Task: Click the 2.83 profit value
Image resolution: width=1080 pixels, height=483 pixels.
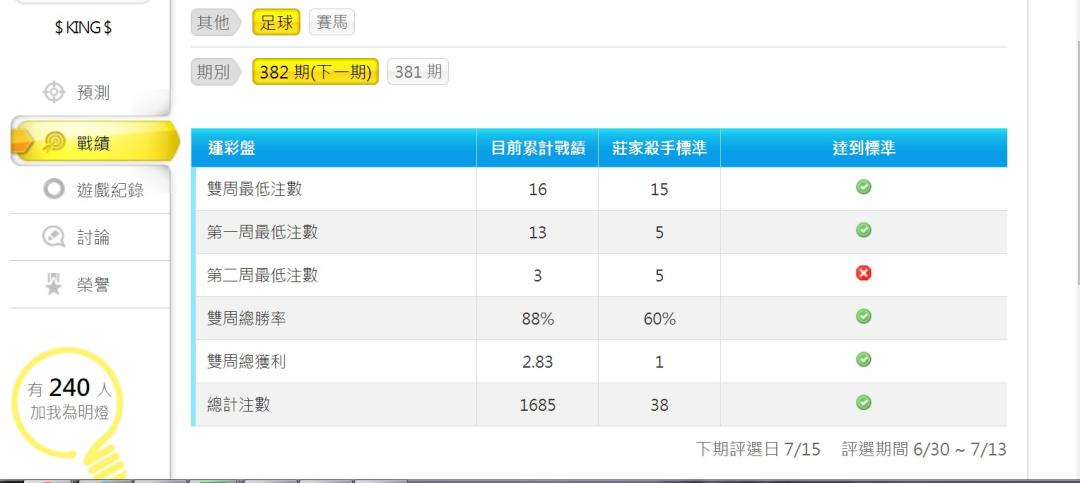Action: point(538,362)
